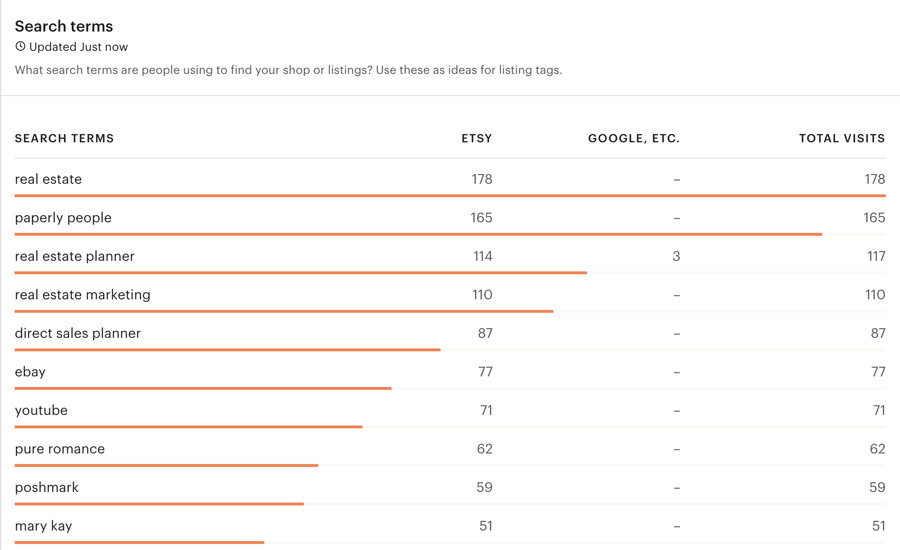Sort by TOTAL VISITS column header
This screenshot has width=900, height=550.
[x=842, y=138]
